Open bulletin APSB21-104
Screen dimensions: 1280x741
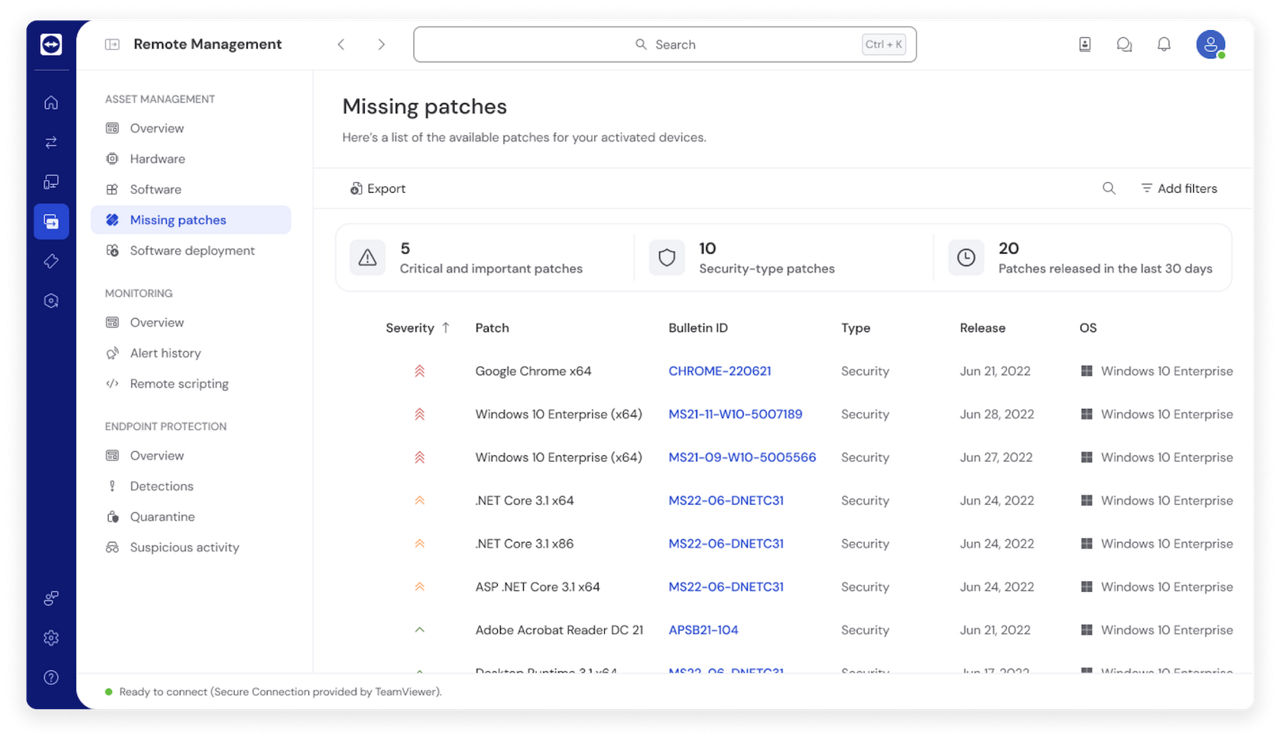703,630
